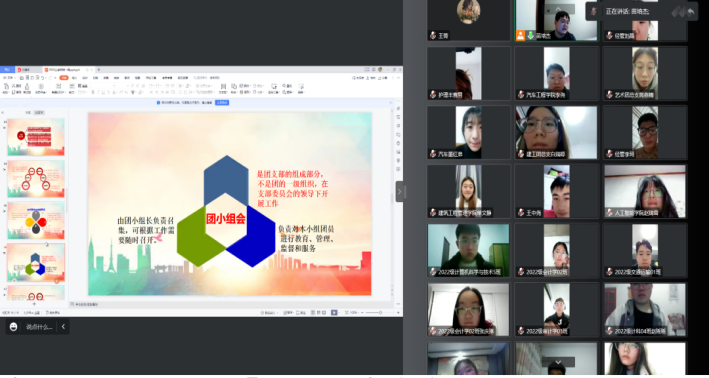The image size is (709, 378).
Task: Select the 2022级计算机科学与技术 participant tile
Action: point(468,250)
